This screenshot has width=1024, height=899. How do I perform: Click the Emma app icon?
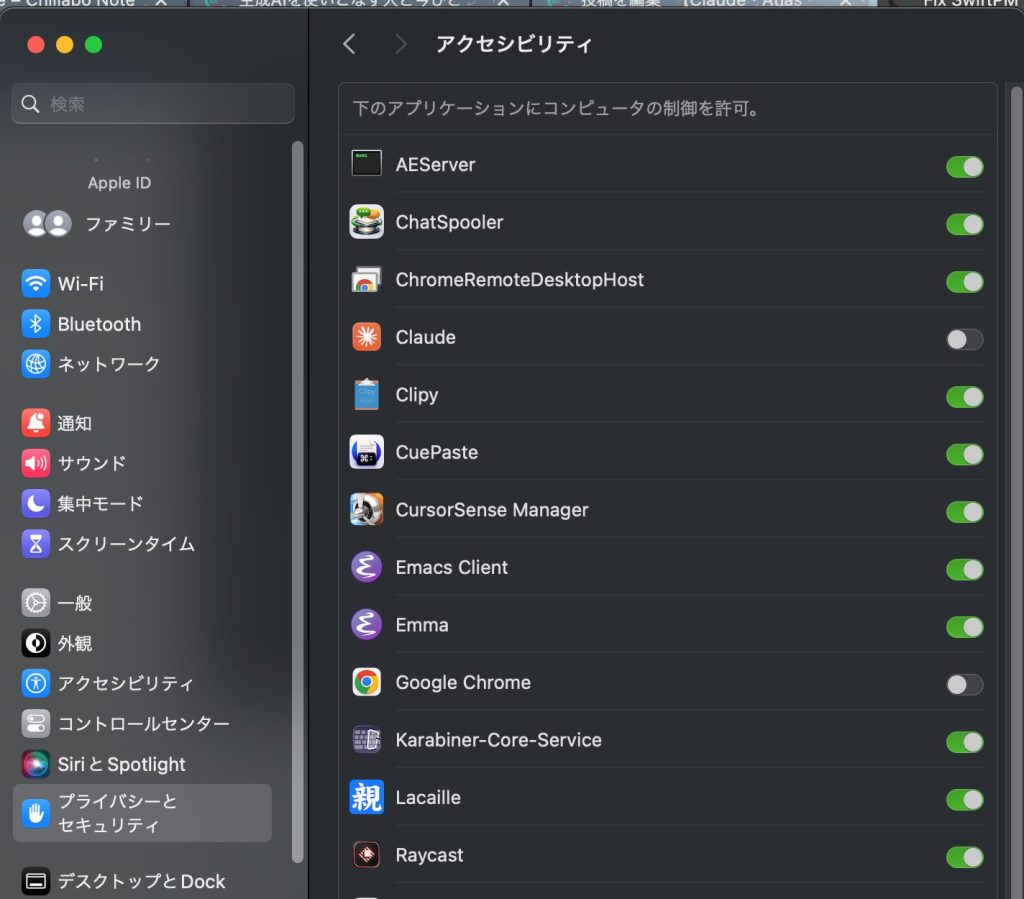click(x=366, y=624)
